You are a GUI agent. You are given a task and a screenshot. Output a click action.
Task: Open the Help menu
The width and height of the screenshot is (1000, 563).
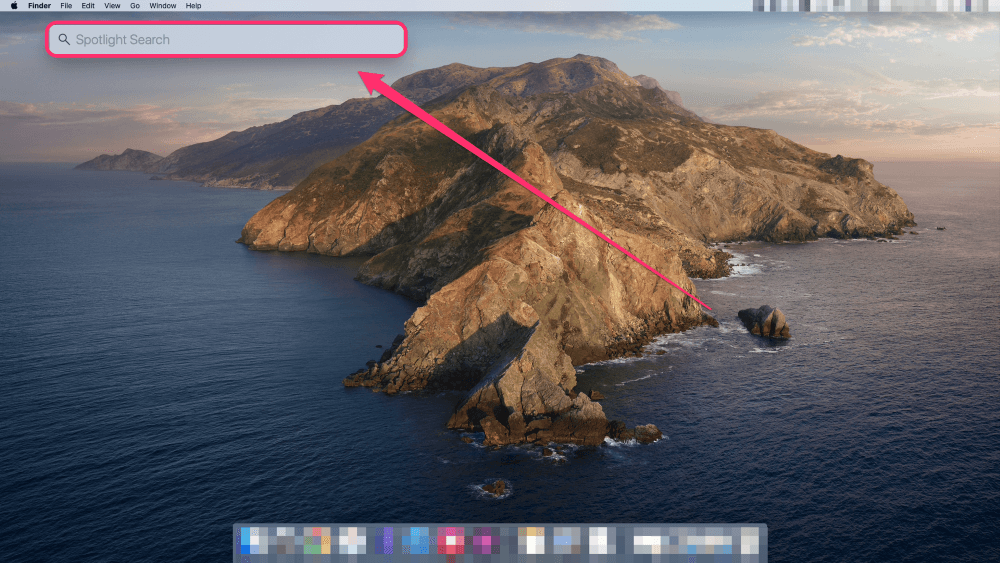coord(193,6)
